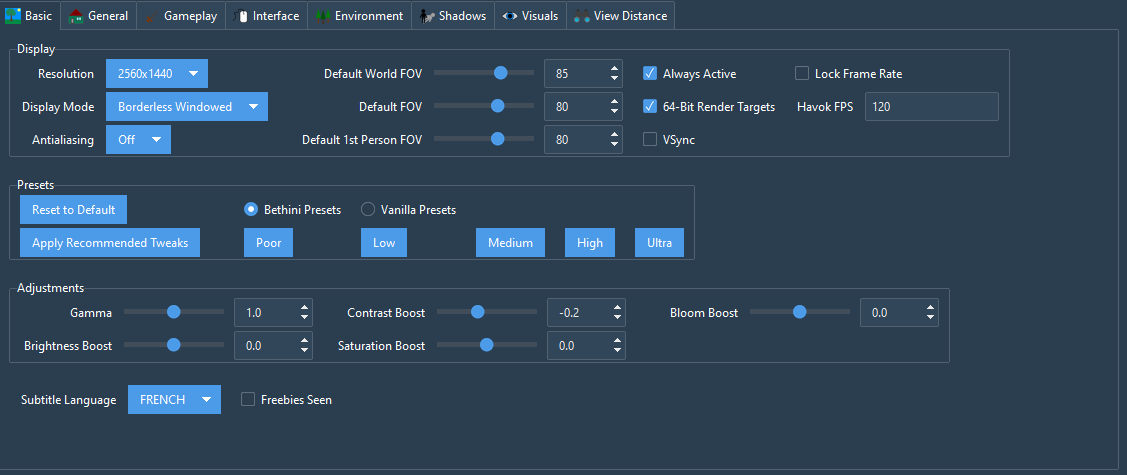
Task: Enable the Lock Frame Rate checkbox
Action: [x=802, y=73]
